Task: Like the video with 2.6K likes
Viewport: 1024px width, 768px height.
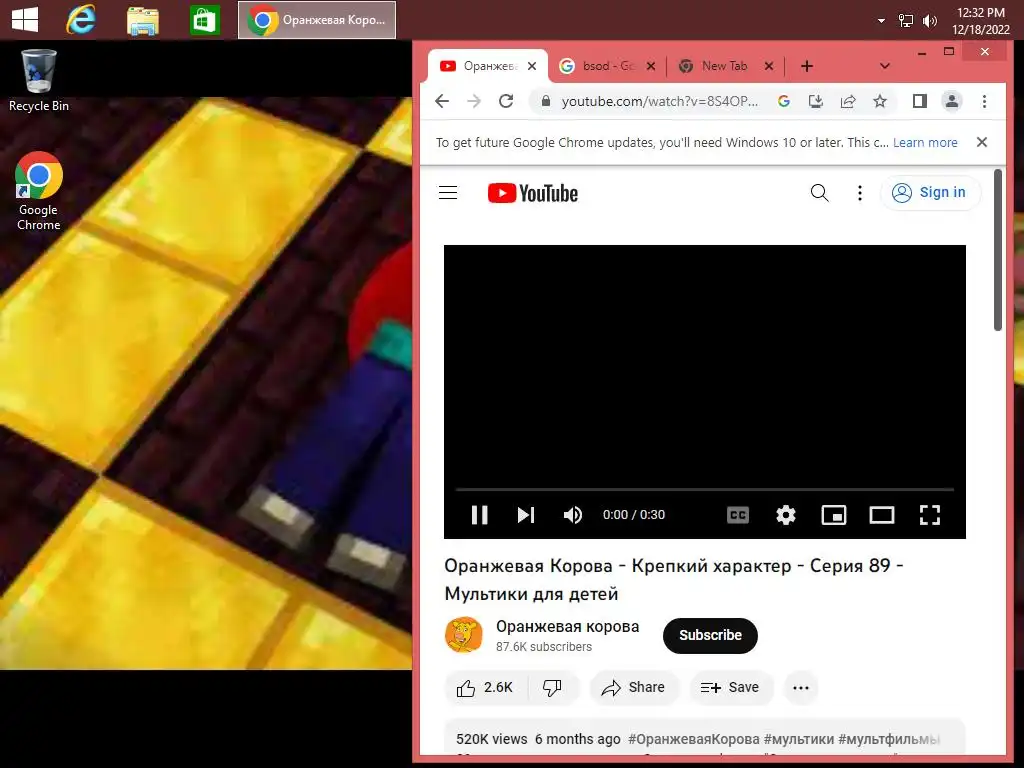Action: pos(485,688)
